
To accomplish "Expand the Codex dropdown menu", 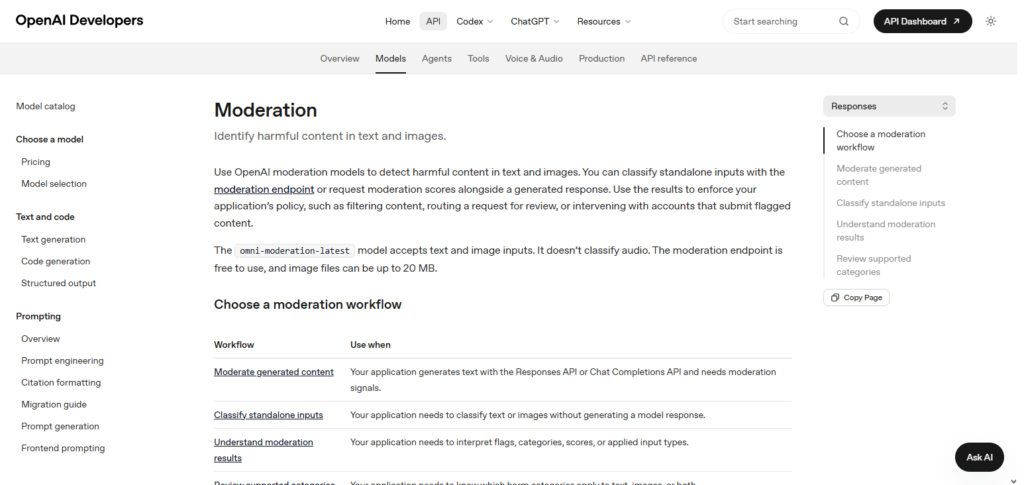I will (x=475, y=22).
